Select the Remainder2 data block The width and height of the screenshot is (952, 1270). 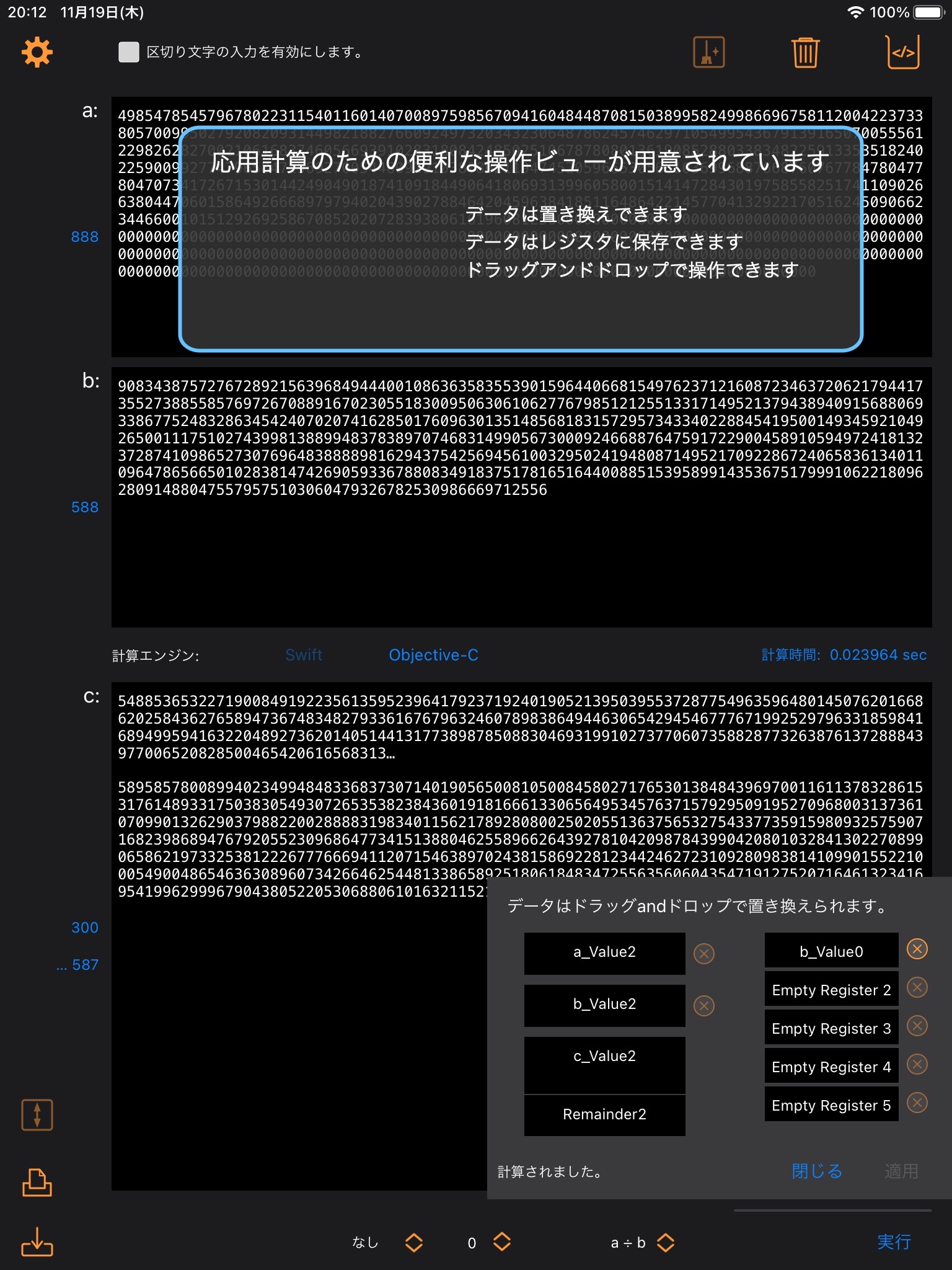(604, 1116)
